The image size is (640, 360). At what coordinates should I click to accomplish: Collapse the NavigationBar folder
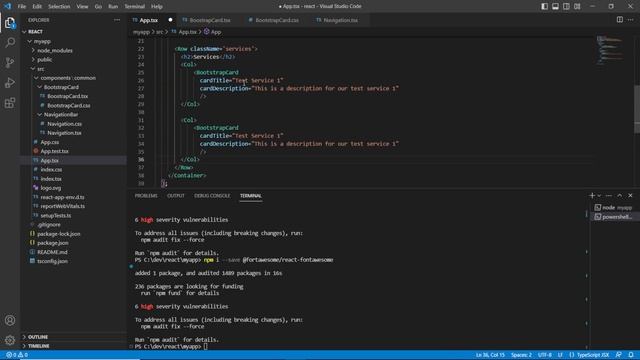pos(73,115)
